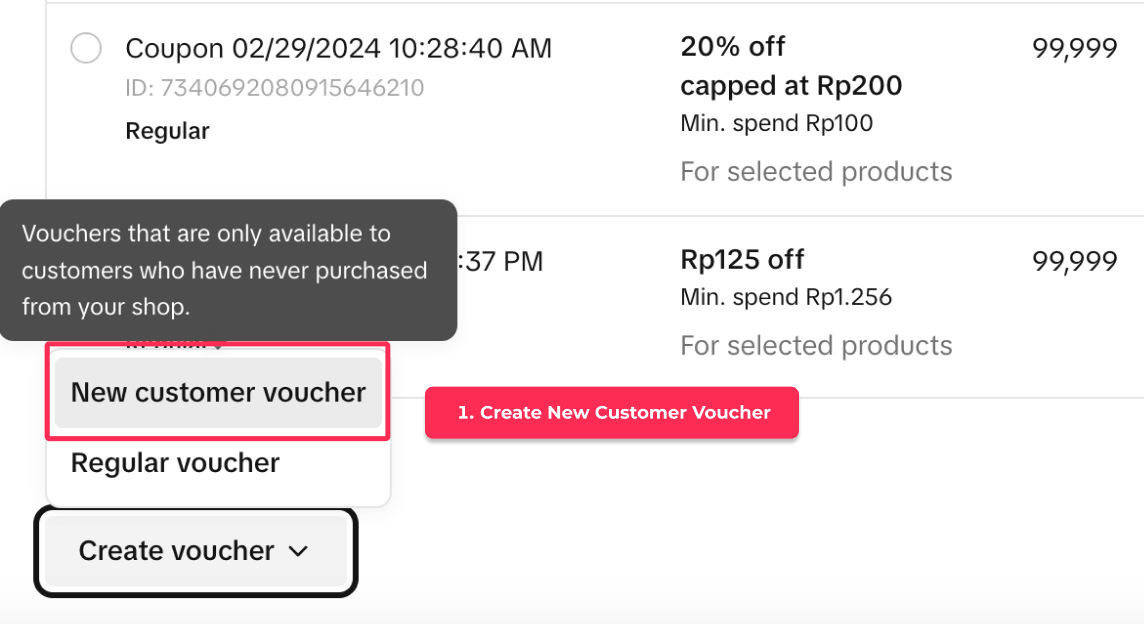Click the Coupon 02/29/2024 10:28:40 AM title
Image resolution: width=1144 pixels, height=624 pixels.
pos(338,48)
